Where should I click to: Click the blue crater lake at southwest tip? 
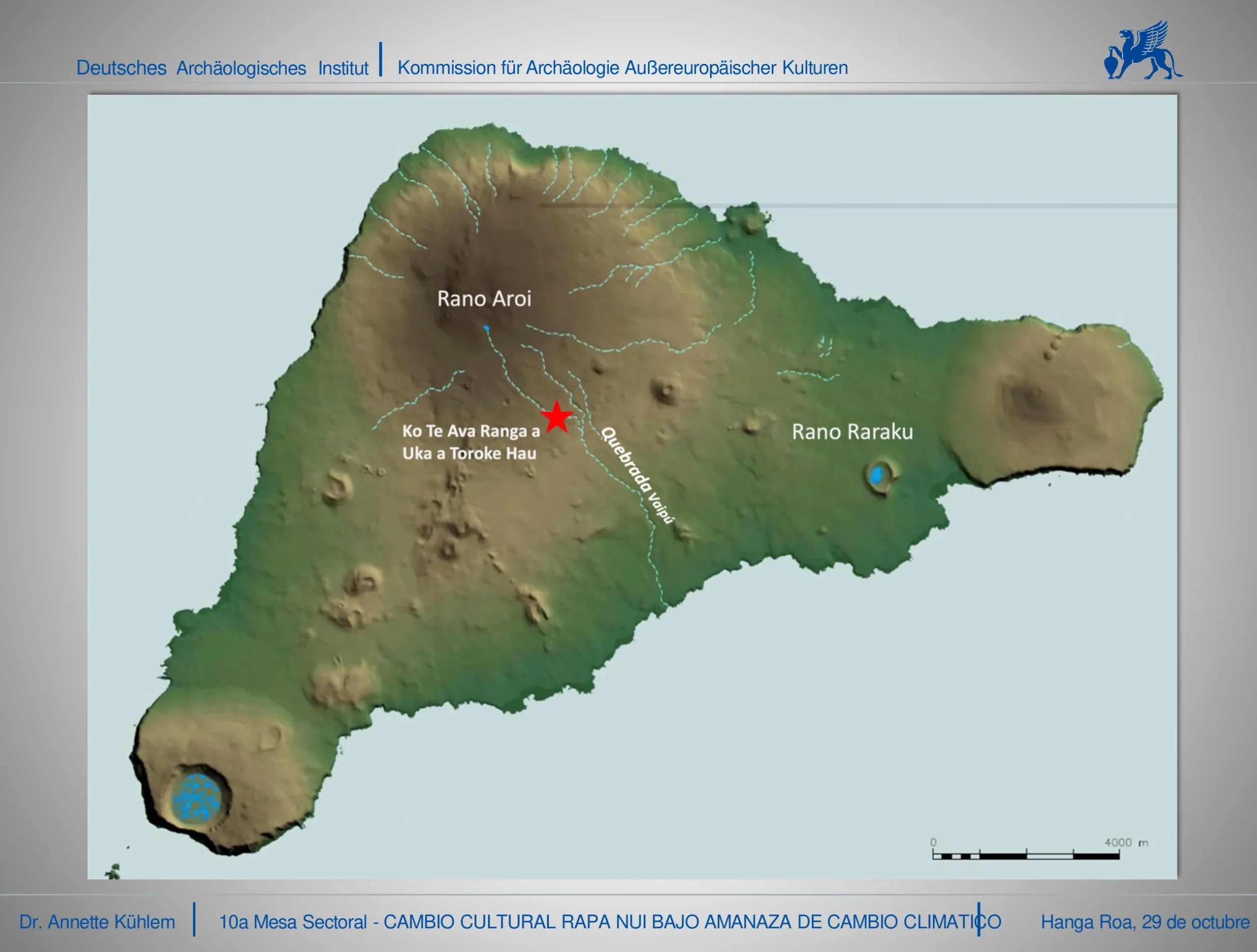[196, 797]
